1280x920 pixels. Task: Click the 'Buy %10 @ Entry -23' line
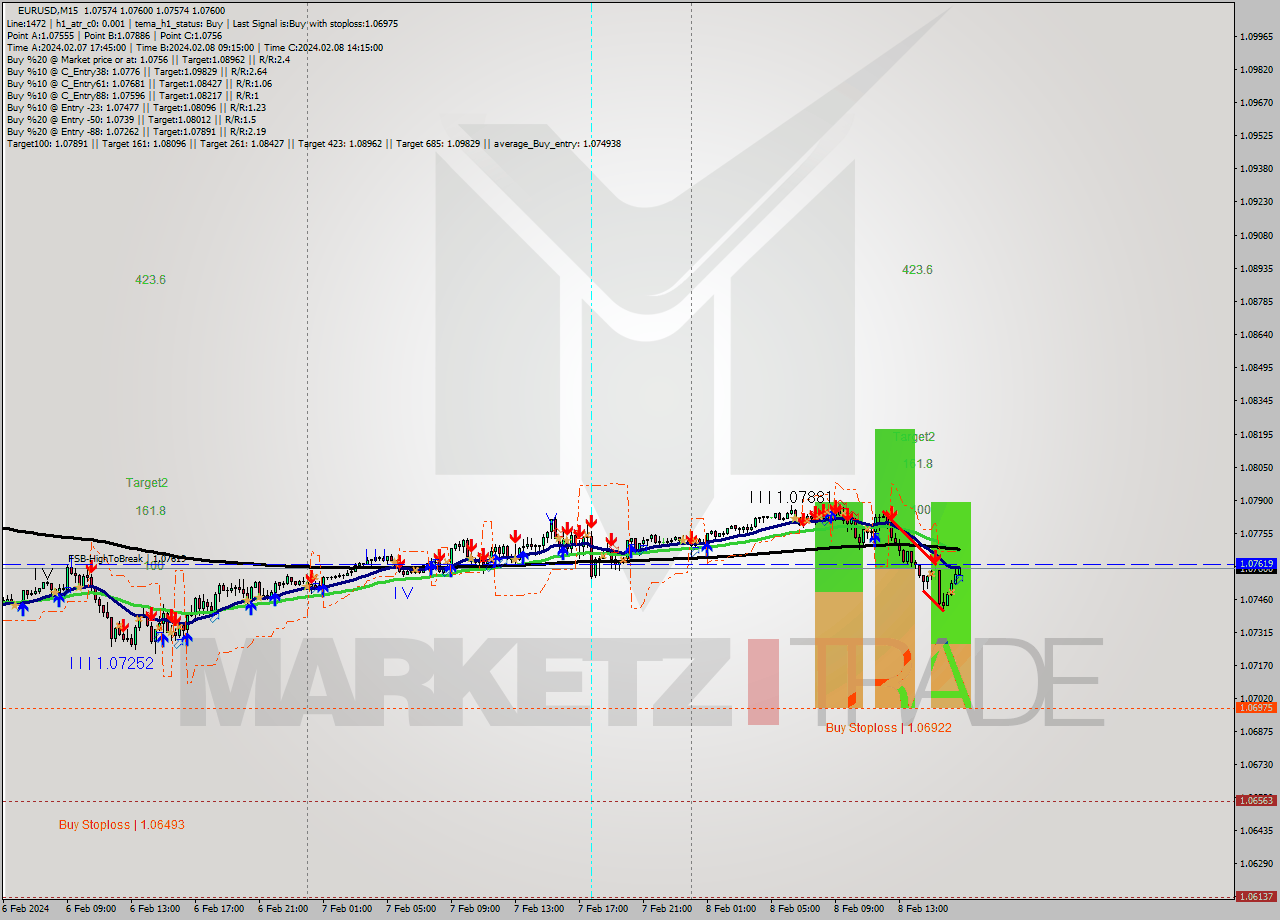click(x=135, y=107)
